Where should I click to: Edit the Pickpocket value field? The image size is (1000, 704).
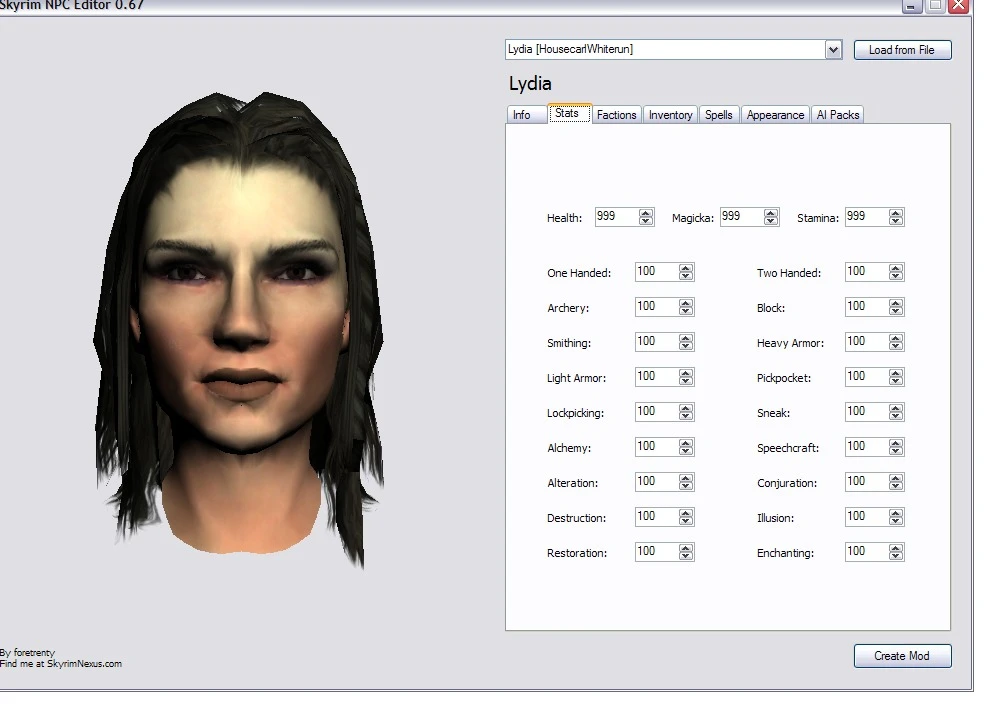pyautogui.click(x=867, y=377)
